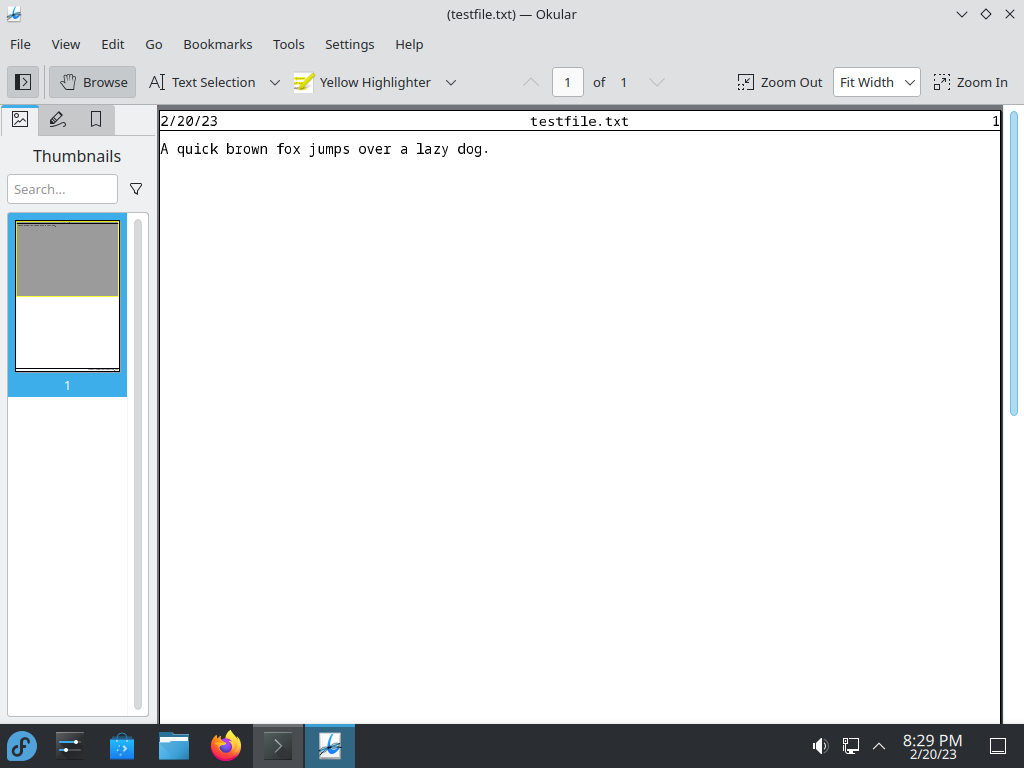This screenshot has width=1024, height=768.
Task: Open the Settings menu
Action: click(x=349, y=44)
